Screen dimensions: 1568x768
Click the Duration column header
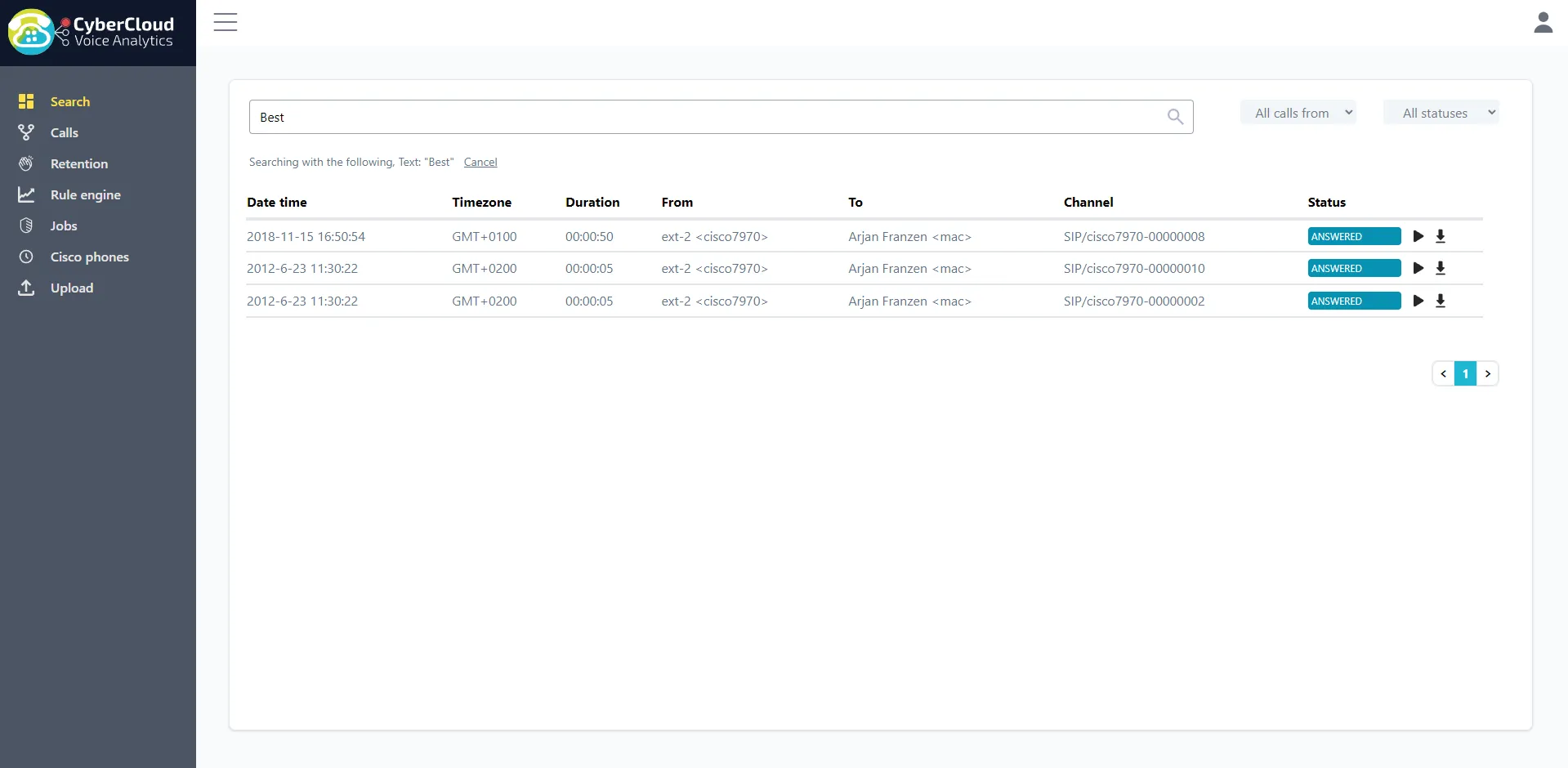592,202
